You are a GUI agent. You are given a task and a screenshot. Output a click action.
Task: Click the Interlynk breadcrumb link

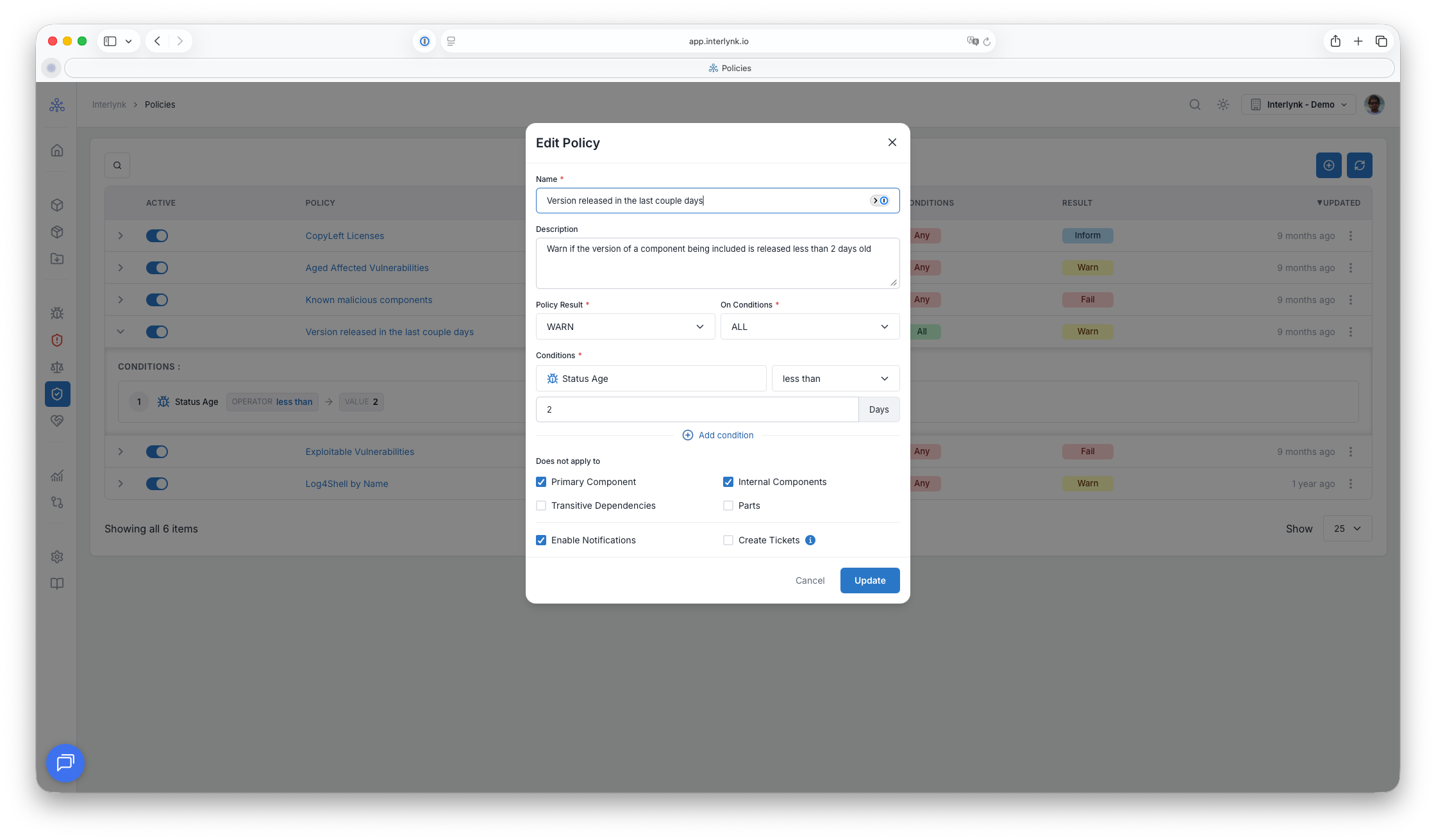(x=109, y=104)
